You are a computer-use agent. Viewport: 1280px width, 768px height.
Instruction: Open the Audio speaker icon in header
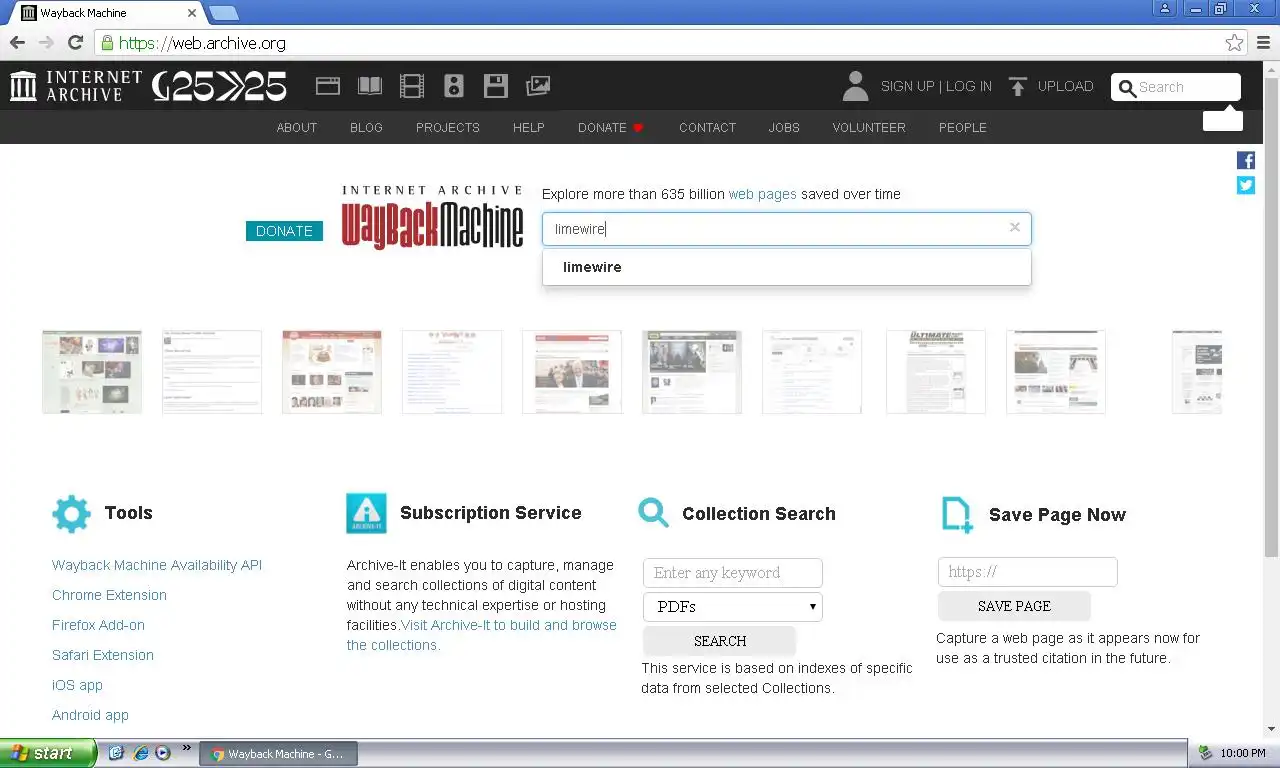click(x=454, y=86)
